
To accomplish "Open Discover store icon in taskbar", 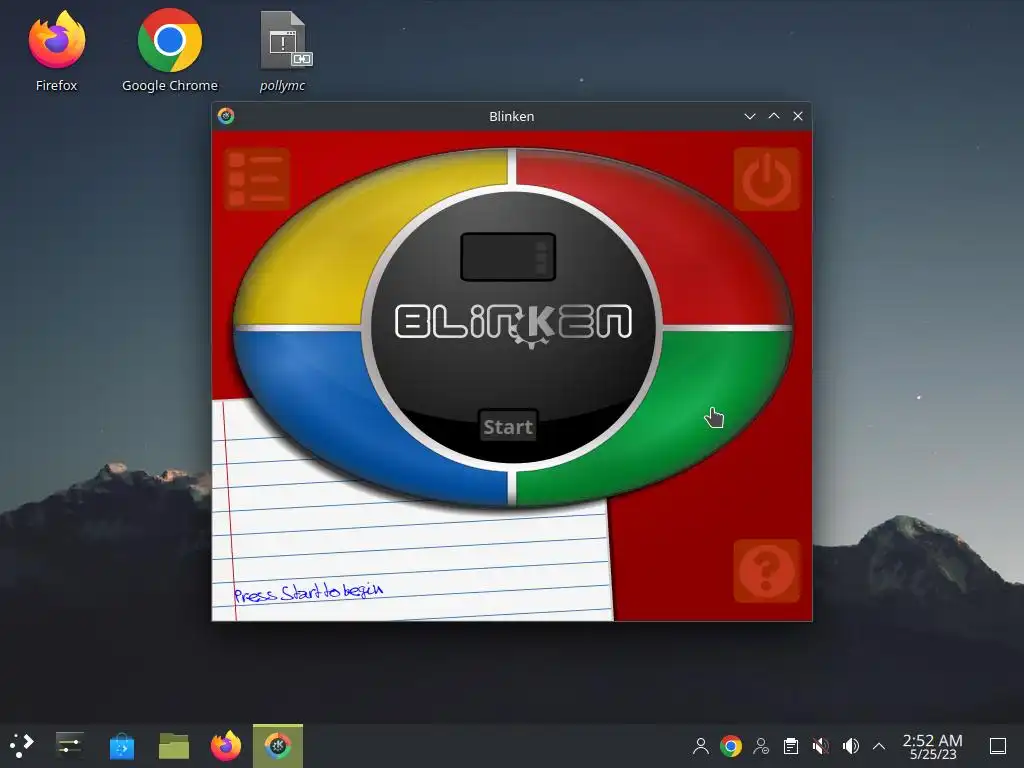I will tap(121, 745).
